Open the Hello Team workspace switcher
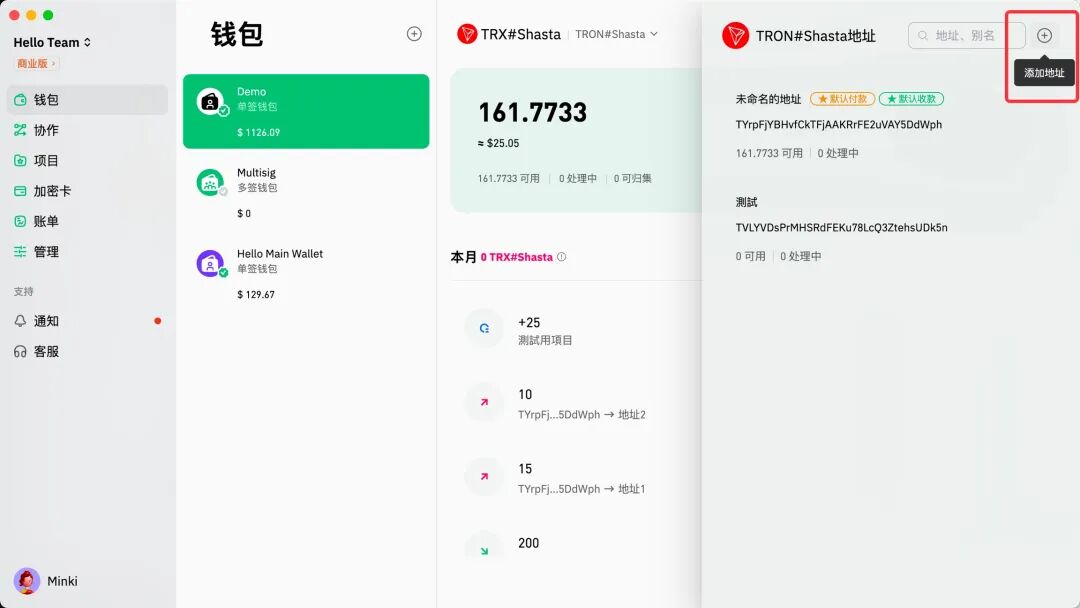Viewport: 1080px width, 608px height. click(48, 42)
